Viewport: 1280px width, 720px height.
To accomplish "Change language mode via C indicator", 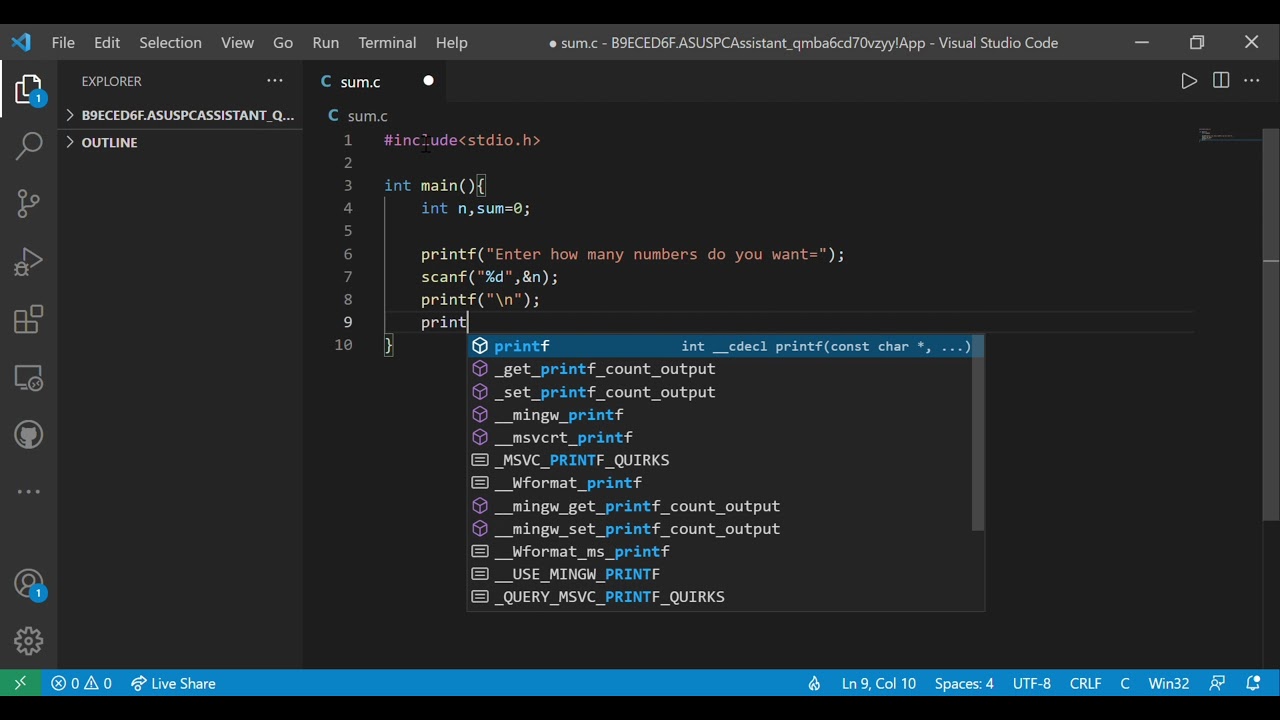I will tap(1125, 684).
